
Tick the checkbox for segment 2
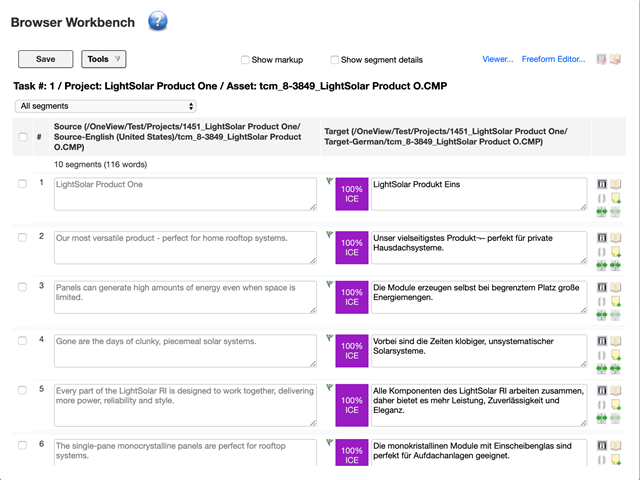[x=22, y=238]
